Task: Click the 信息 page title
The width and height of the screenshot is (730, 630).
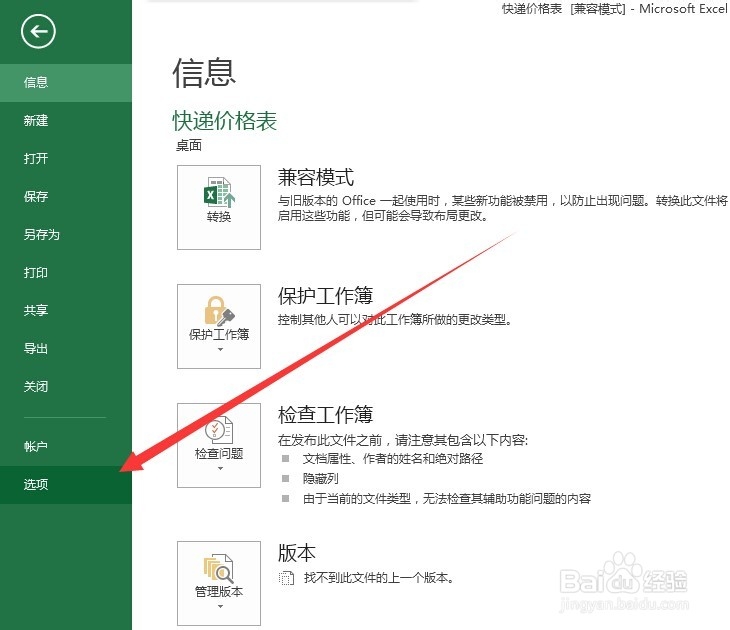Action: (204, 73)
